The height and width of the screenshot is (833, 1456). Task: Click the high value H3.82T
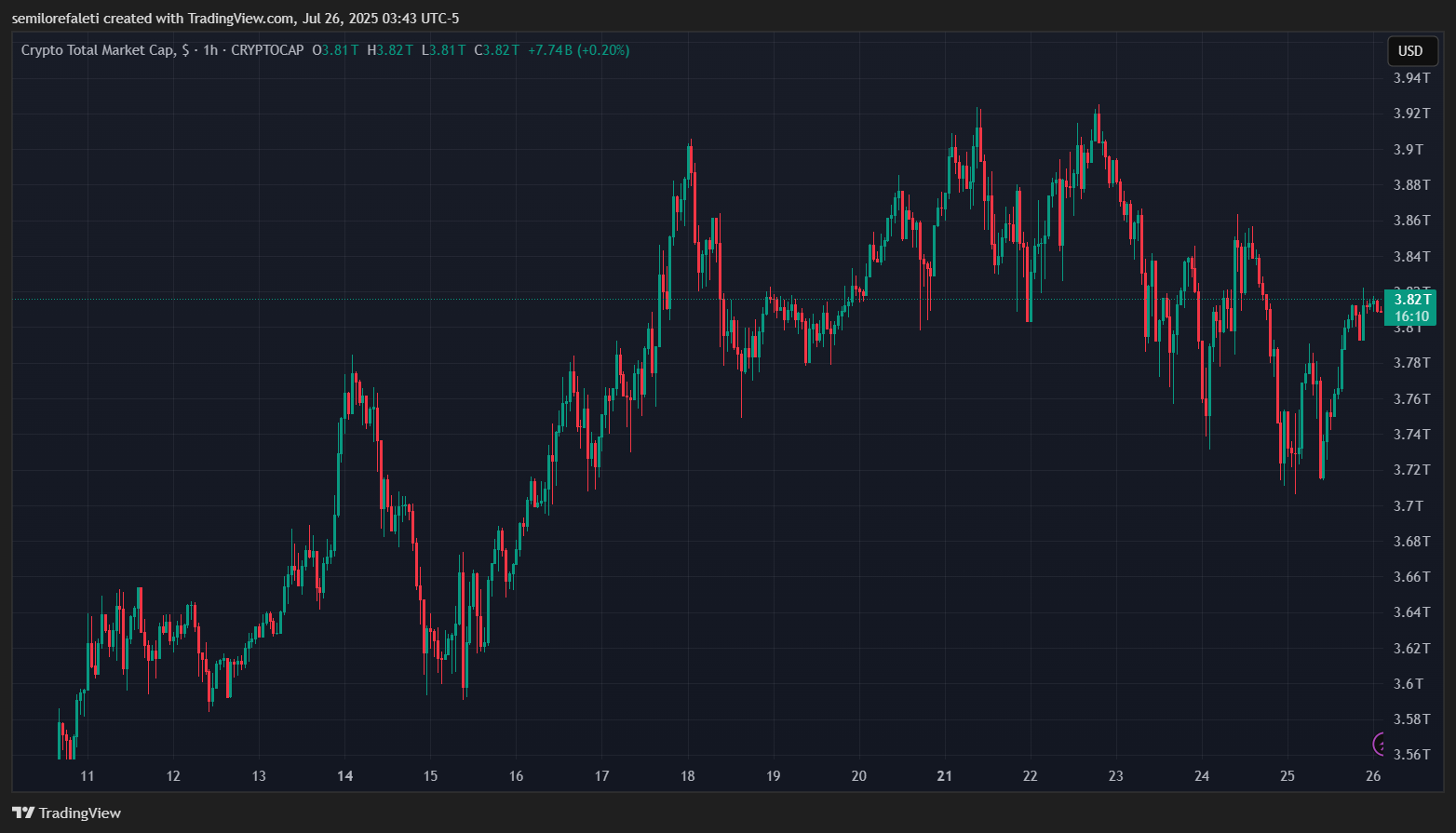(x=390, y=50)
